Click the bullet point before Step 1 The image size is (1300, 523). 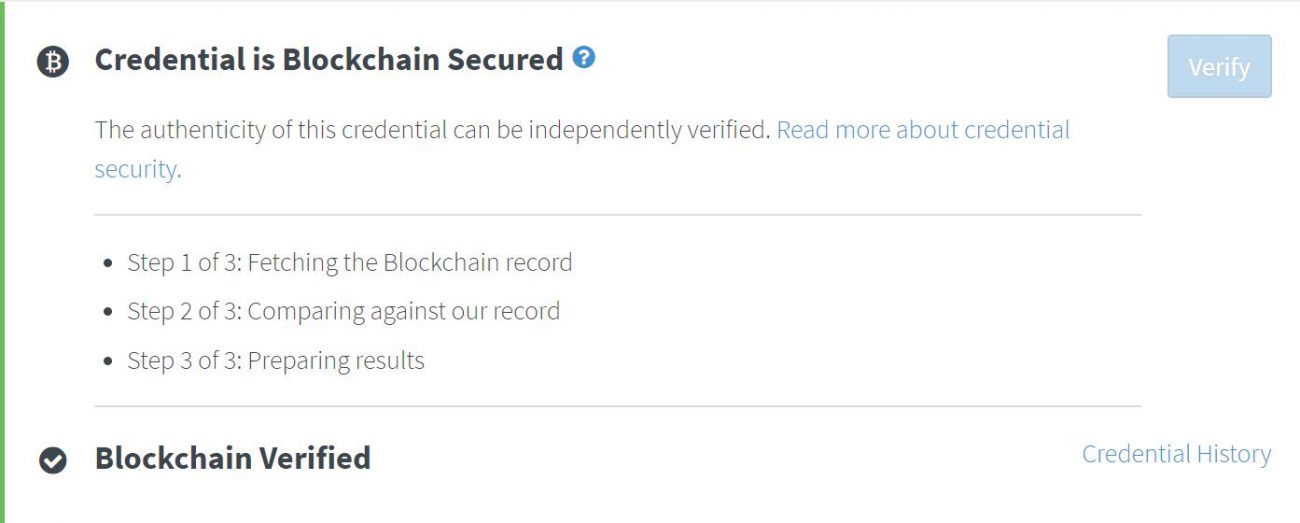point(109,265)
